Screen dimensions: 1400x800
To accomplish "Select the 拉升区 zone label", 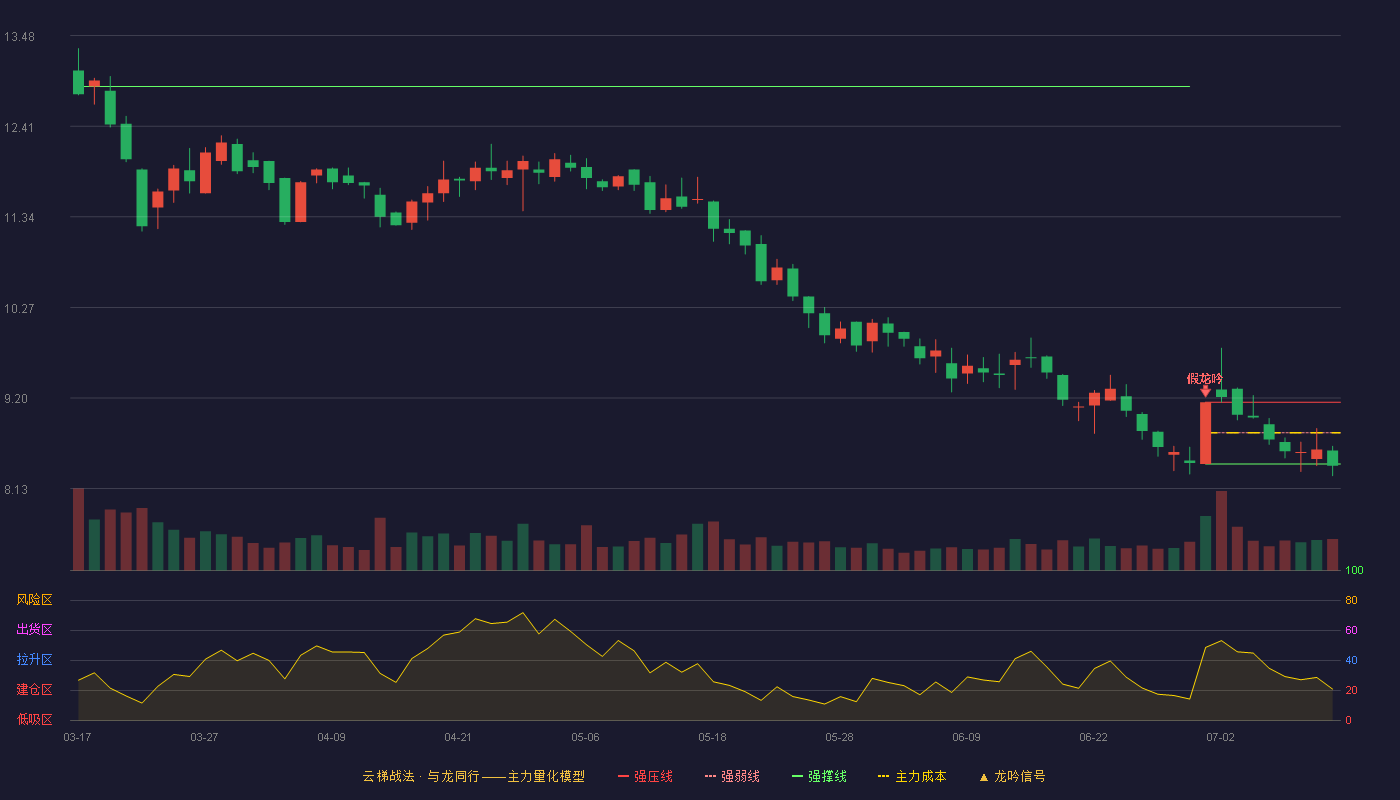I will [x=34, y=660].
